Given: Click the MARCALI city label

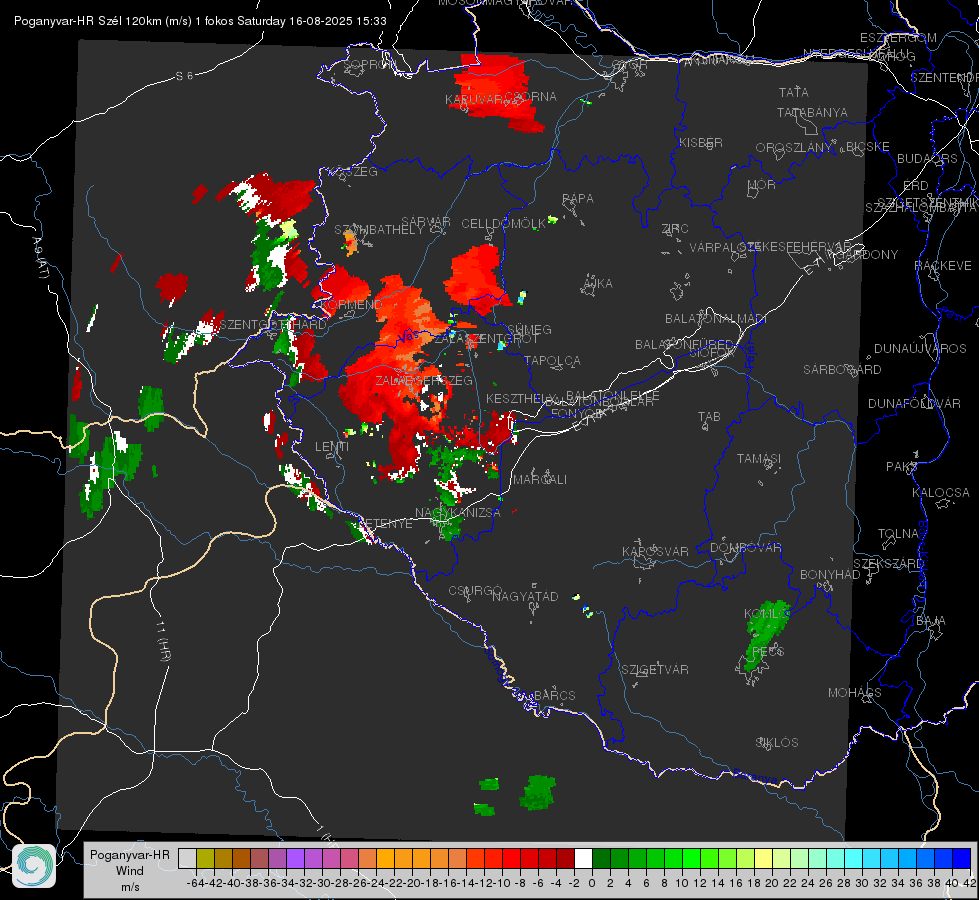Looking at the screenshot, I should coord(540,479).
